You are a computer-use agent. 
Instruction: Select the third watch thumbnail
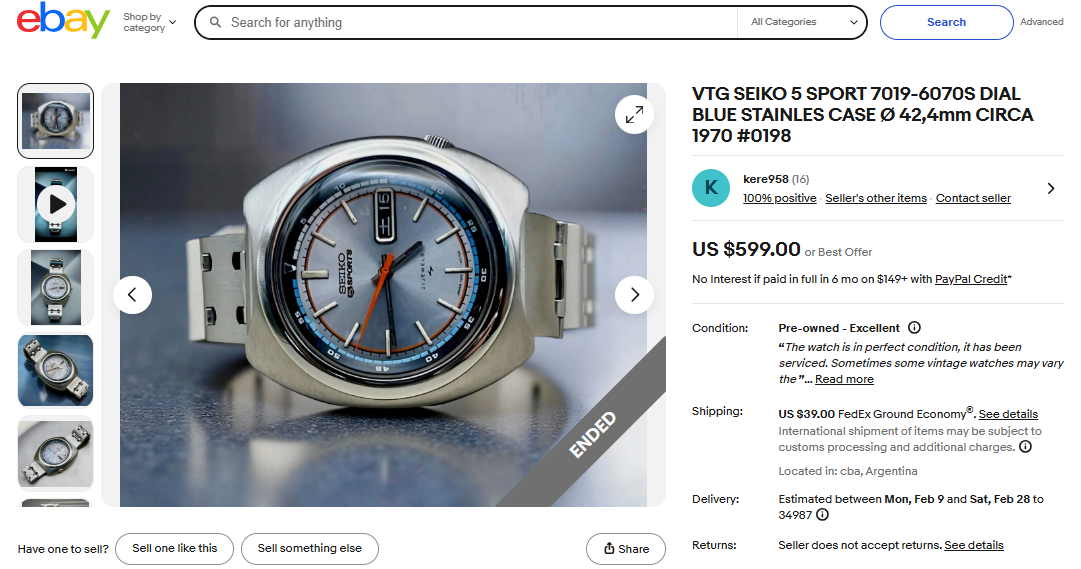(56, 288)
